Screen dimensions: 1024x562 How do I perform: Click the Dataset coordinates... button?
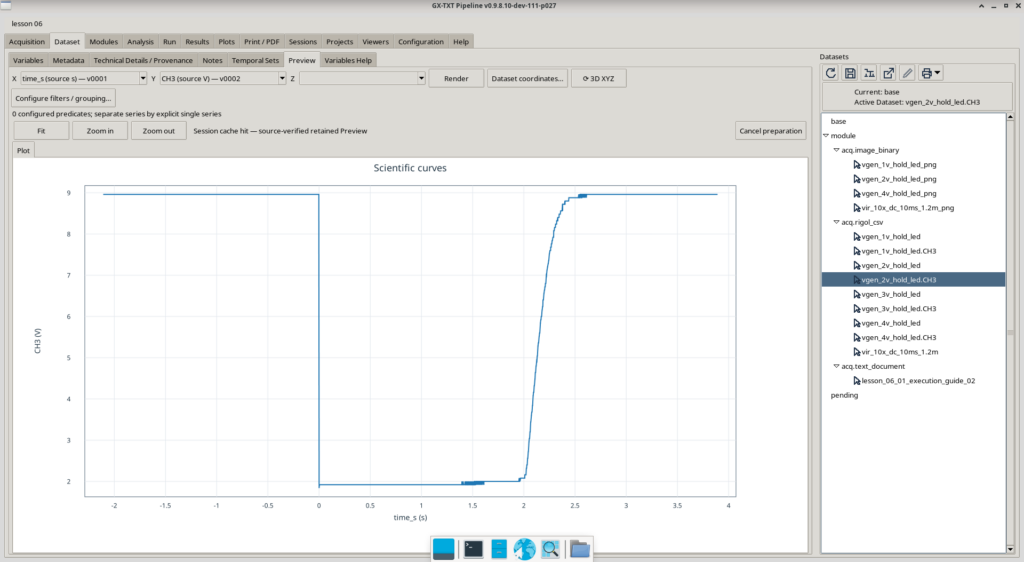(x=527, y=78)
